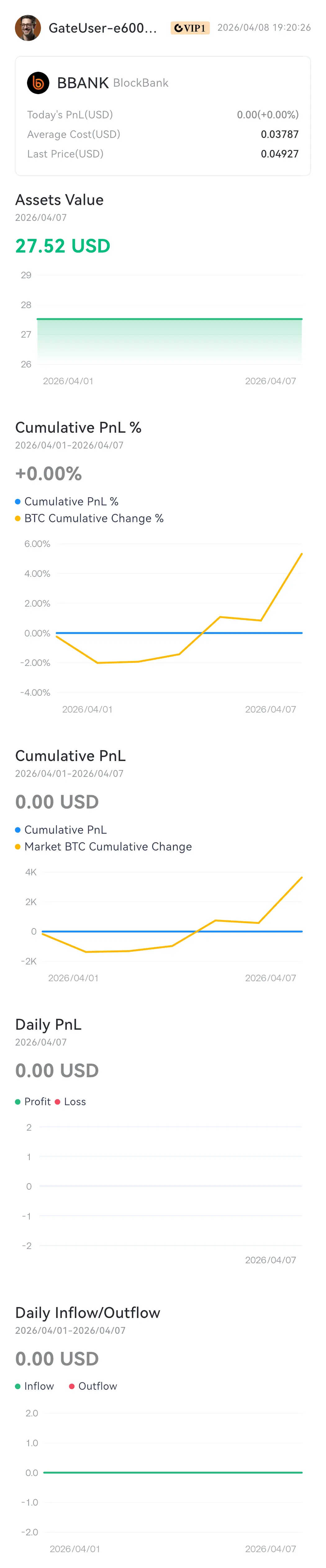Click the yellow BTC line peak in percent chart

click(301, 554)
